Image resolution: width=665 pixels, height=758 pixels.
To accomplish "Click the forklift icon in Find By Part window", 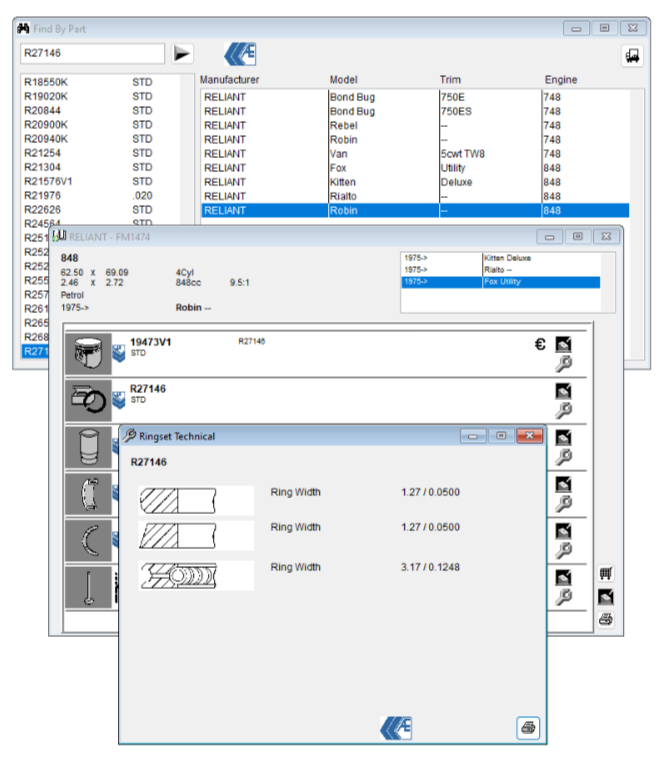I will pos(632,56).
